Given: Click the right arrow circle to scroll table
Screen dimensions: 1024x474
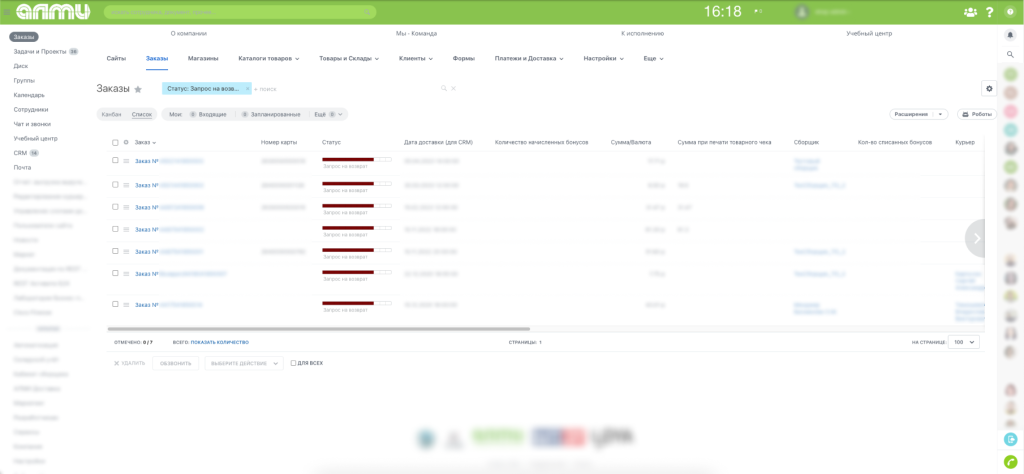Looking at the screenshot, I should pyautogui.click(x=977, y=238).
